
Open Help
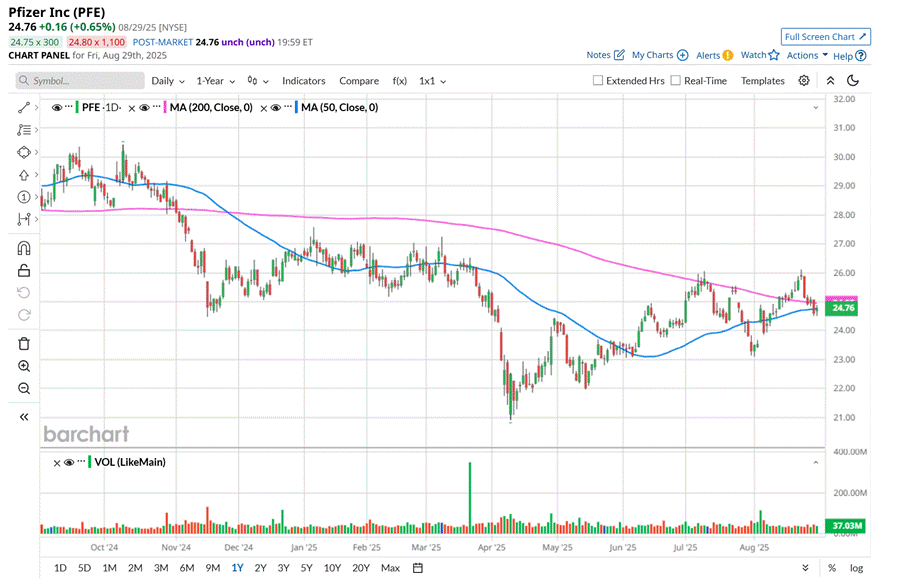tap(849, 56)
